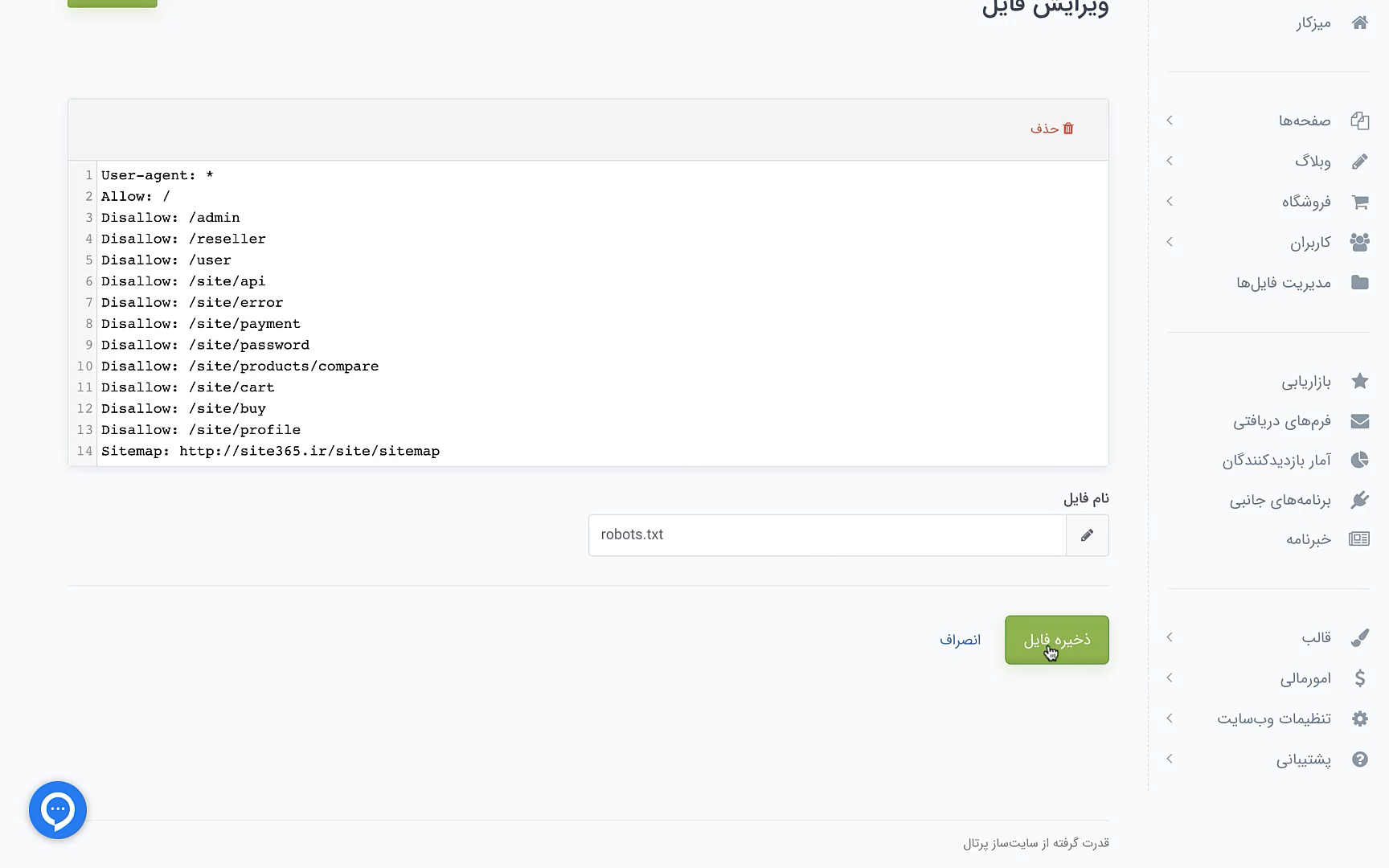Screen dimensions: 1389x868
Task: Open the فرم‌های دریافتی menu item
Action: pos(1282,421)
